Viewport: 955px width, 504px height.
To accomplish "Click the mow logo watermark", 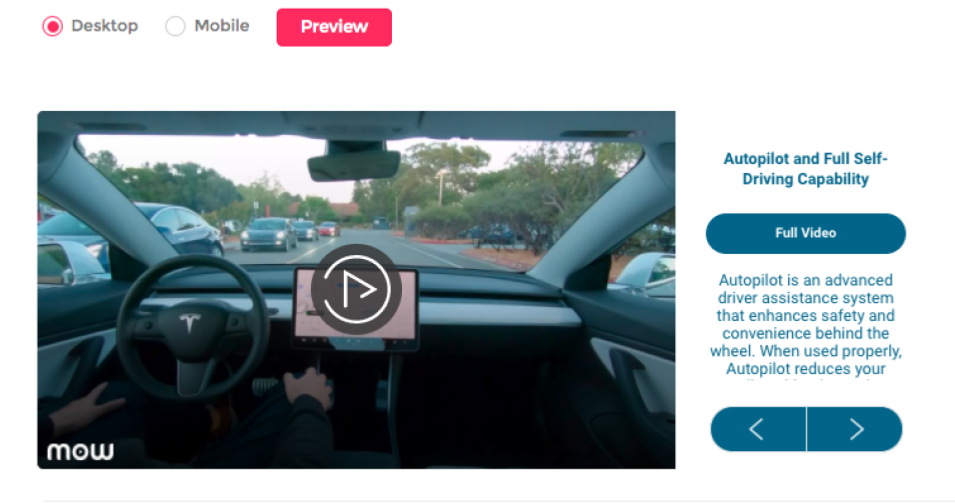I will click(x=80, y=451).
